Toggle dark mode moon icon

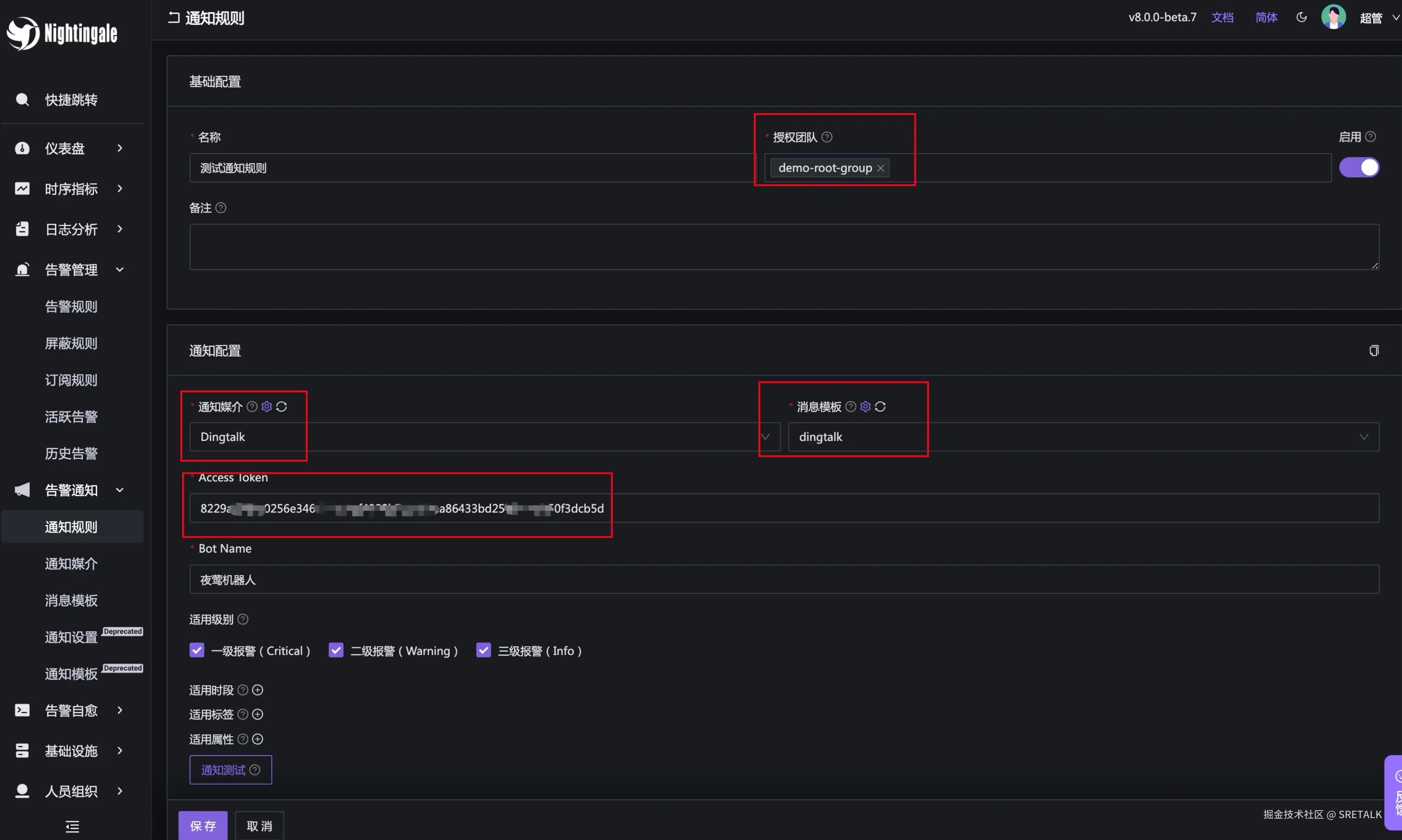tap(1301, 17)
